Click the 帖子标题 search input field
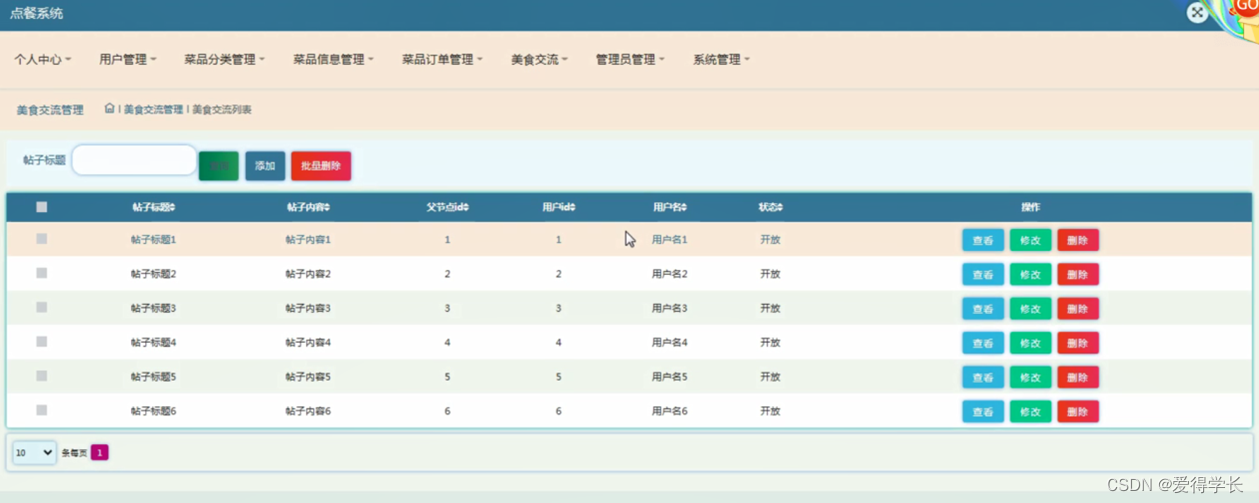The width and height of the screenshot is (1259, 503). [134, 160]
